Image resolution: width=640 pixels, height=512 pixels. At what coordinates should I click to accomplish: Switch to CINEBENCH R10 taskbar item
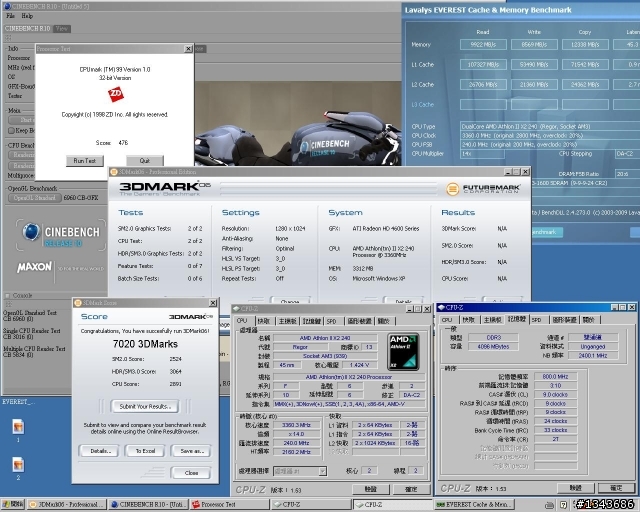(148, 505)
